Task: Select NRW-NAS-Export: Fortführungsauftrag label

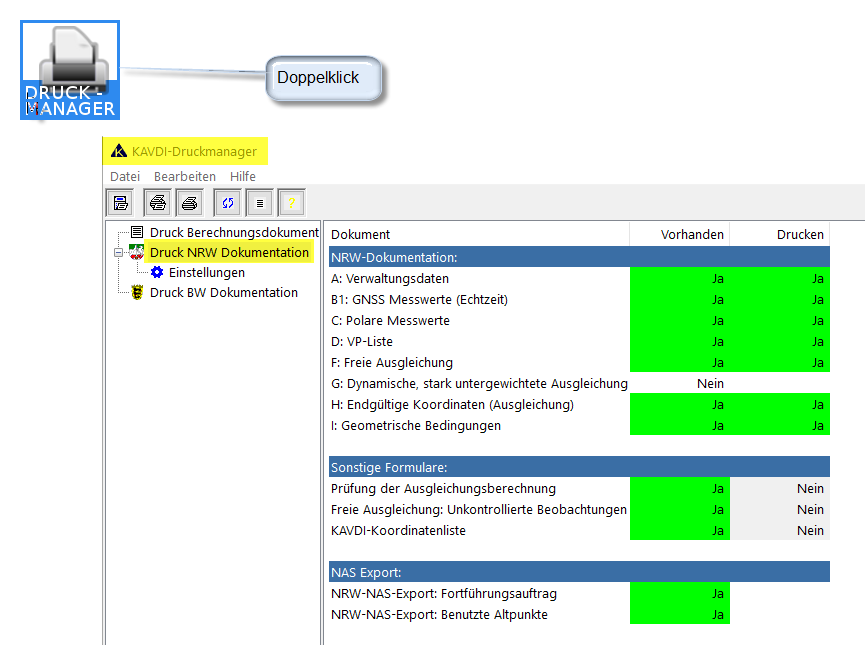Action: pos(444,594)
